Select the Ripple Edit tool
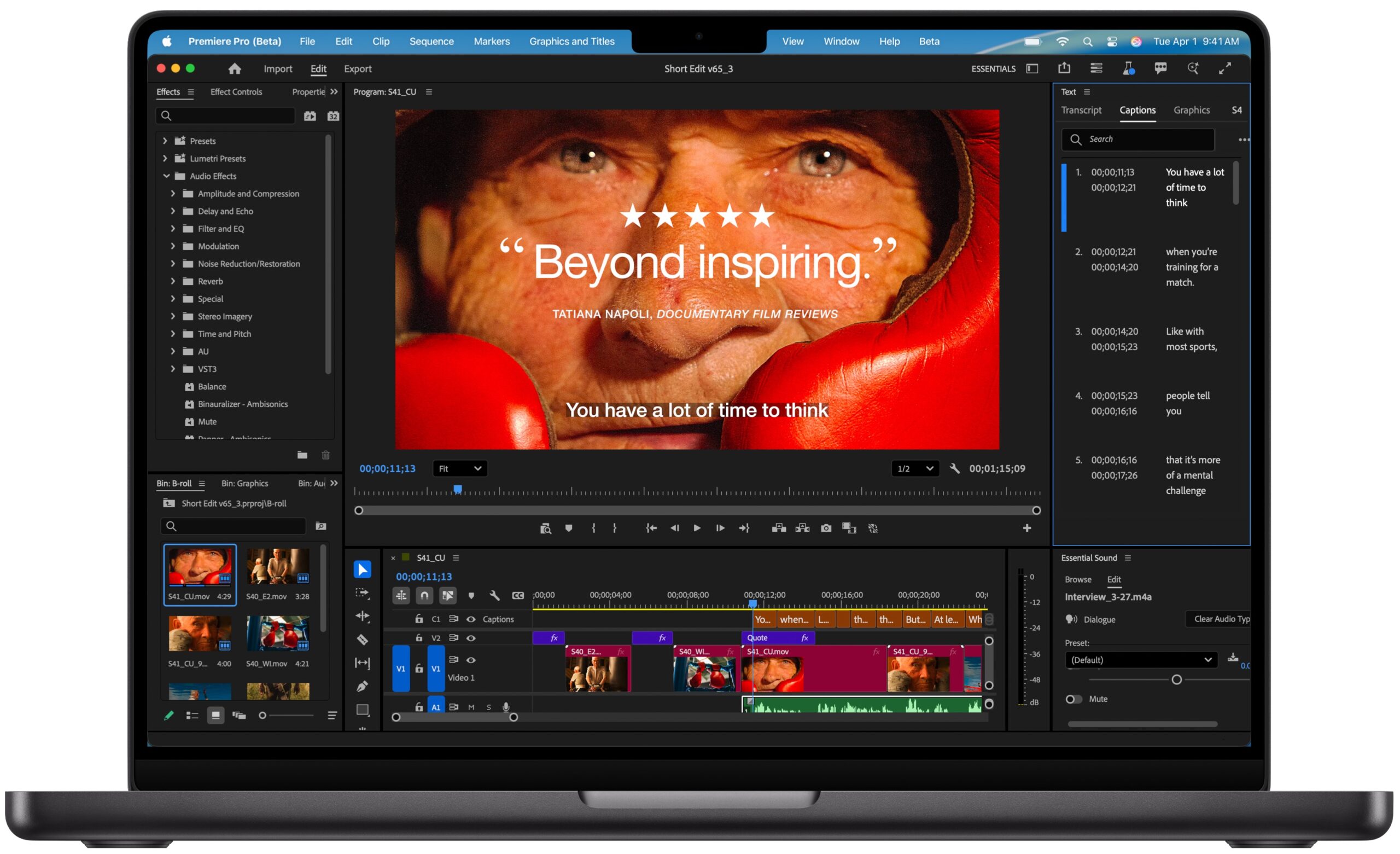Image resolution: width=1400 pixels, height=854 pixels. pos(363,617)
